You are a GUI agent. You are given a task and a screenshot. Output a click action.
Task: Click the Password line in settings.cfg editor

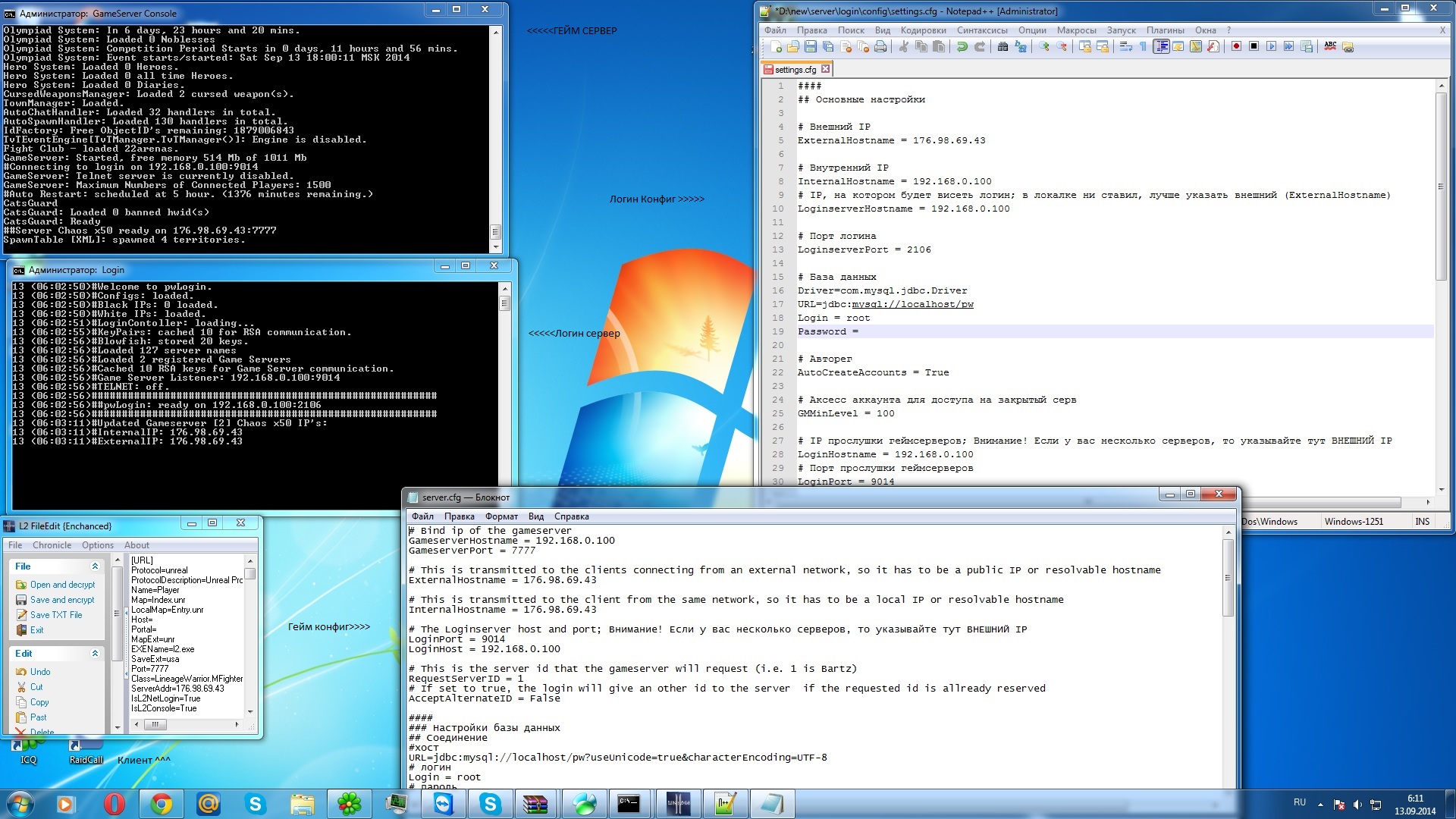1115,331
